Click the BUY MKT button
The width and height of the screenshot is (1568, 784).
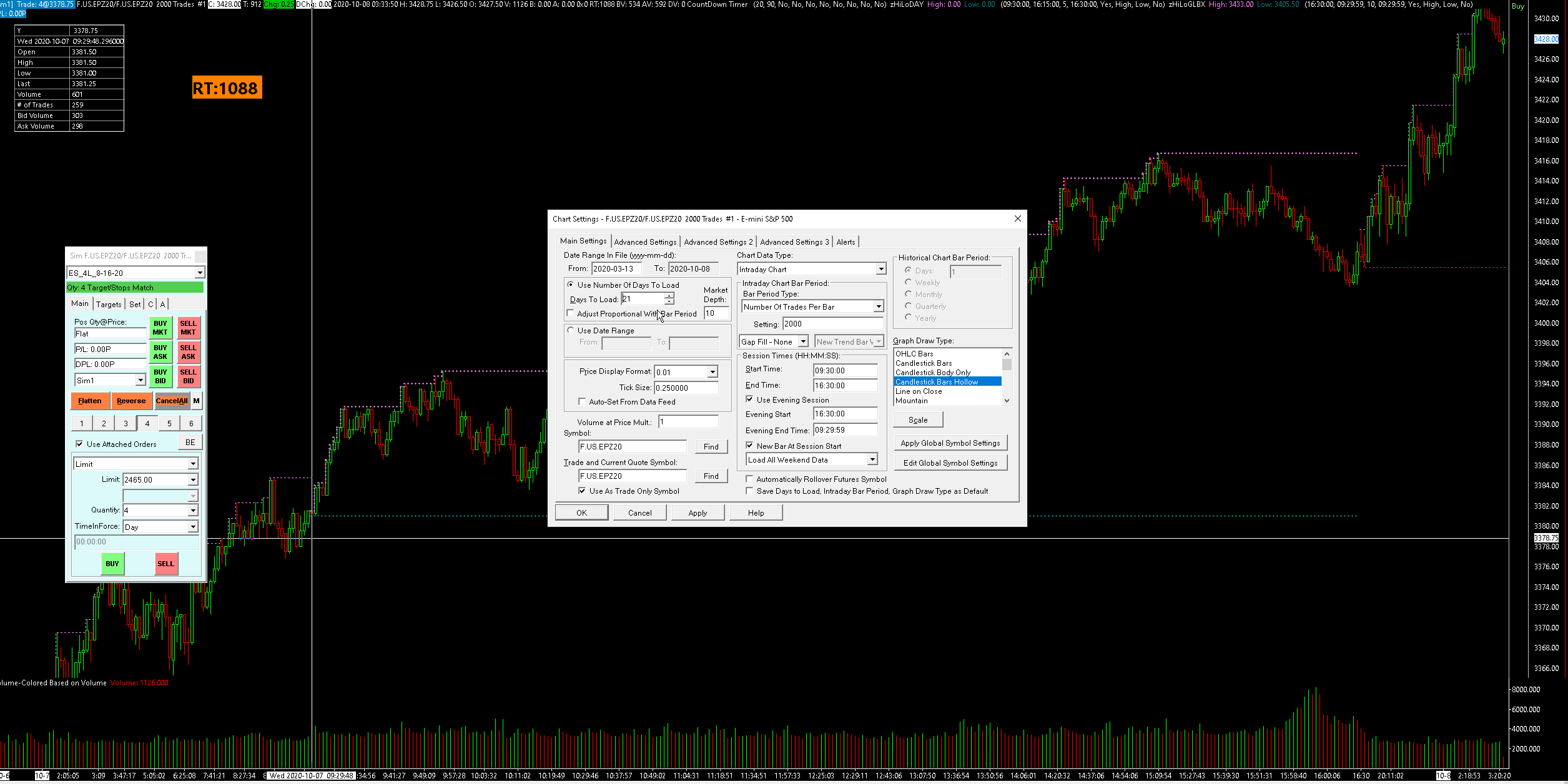click(160, 328)
